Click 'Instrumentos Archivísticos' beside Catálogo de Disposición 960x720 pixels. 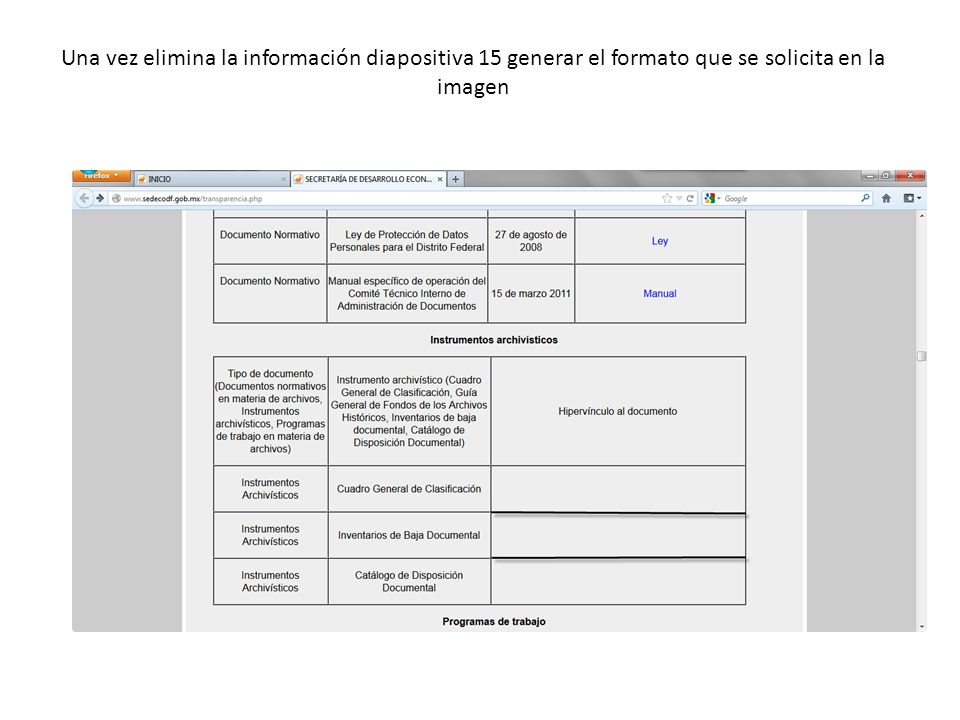tap(270, 582)
